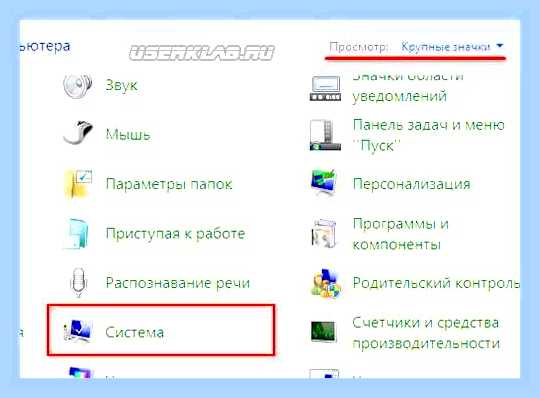Open Родительский контроль link
The height and width of the screenshot is (398, 540).
tap(436, 283)
